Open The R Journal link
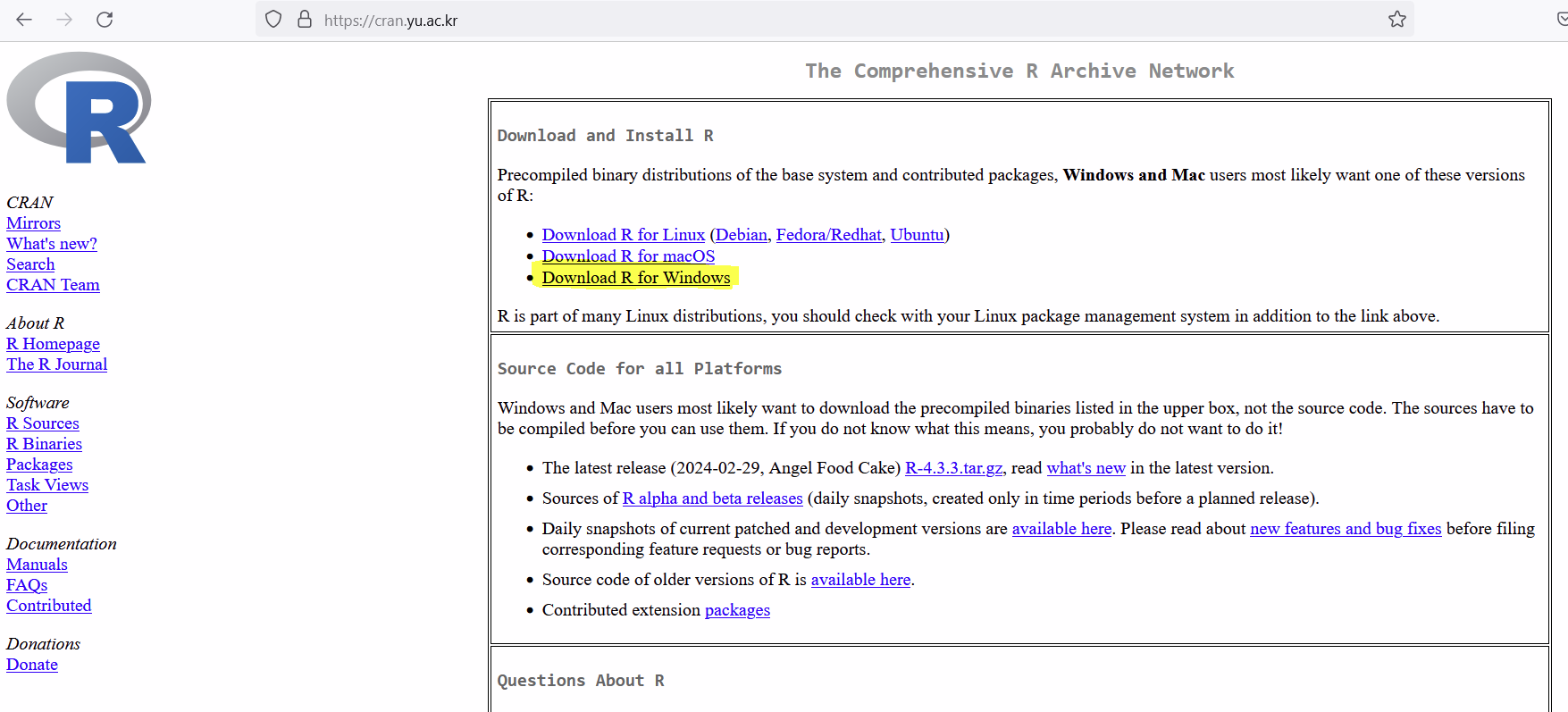This screenshot has width=1568, height=712. click(56, 364)
